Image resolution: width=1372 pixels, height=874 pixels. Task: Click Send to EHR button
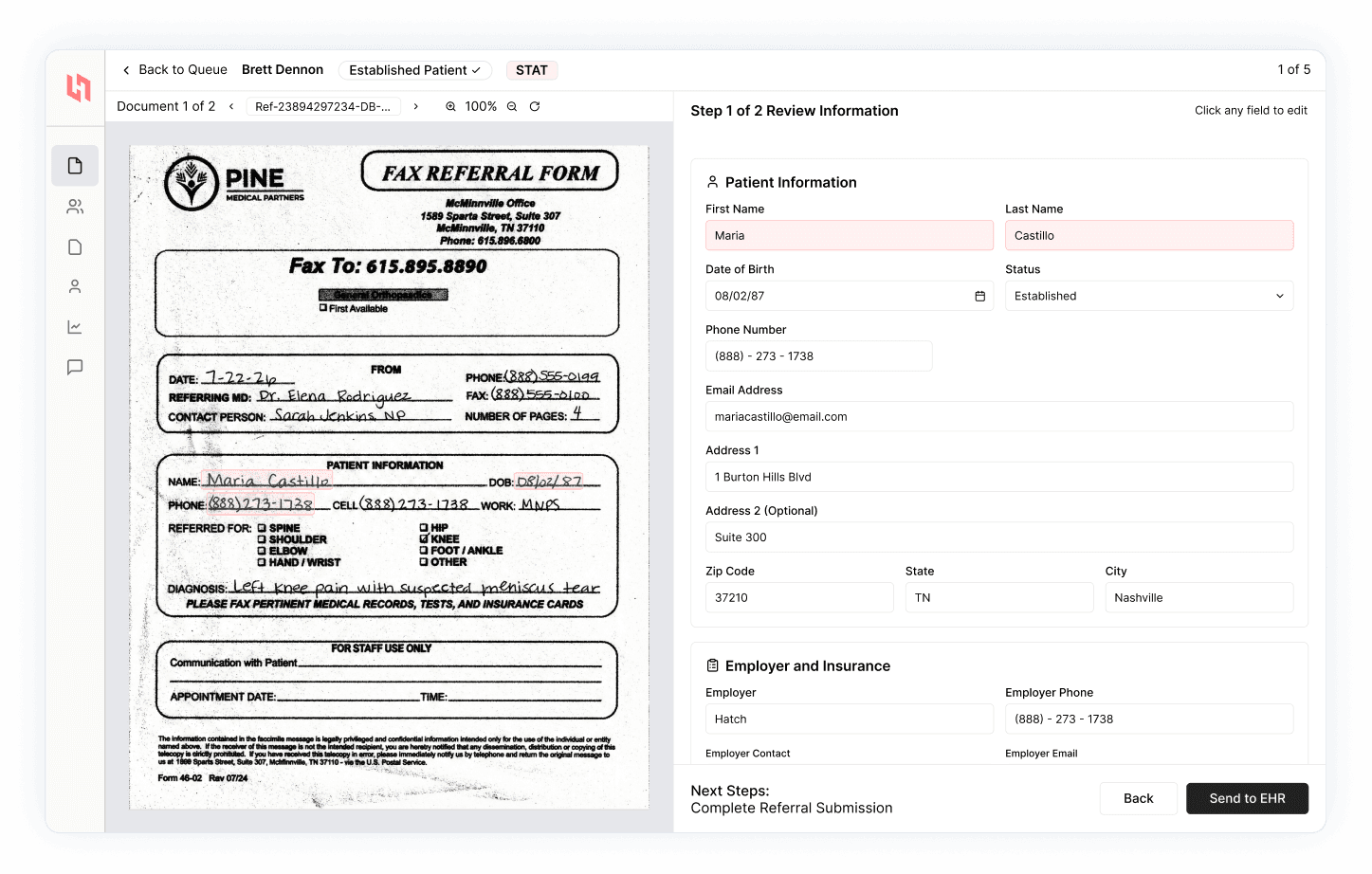pyautogui.click(x=1247, y=798)
